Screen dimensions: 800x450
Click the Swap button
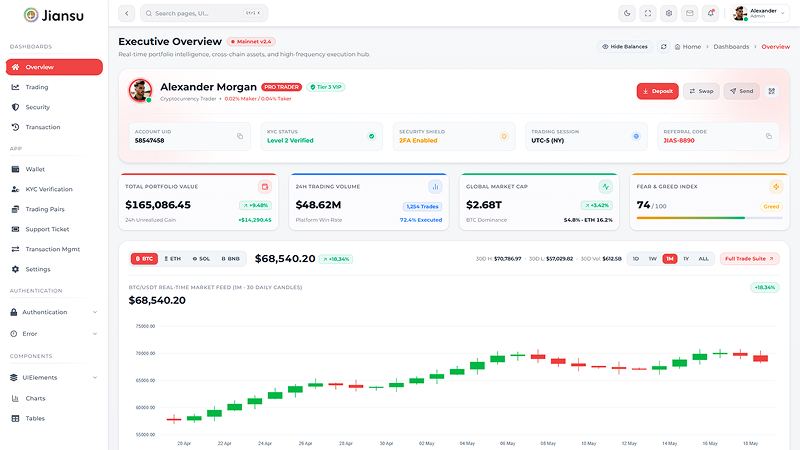coord(701,91)
